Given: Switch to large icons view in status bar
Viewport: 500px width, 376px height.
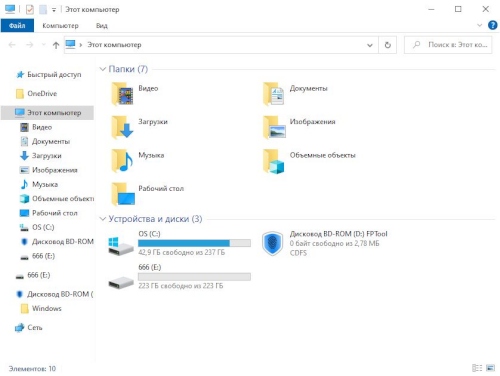Looking at the screenshot, I should 490,368.
